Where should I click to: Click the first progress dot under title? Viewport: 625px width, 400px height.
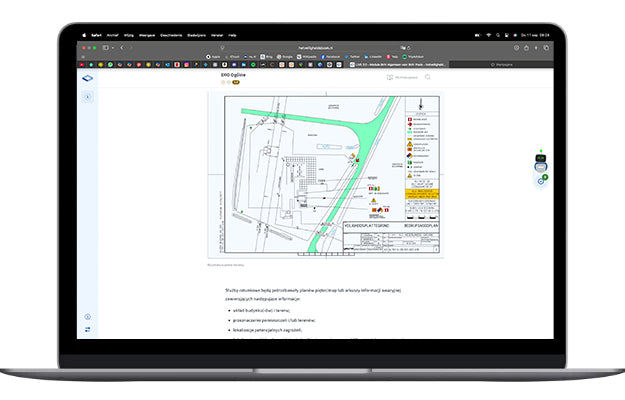[225, 83]
